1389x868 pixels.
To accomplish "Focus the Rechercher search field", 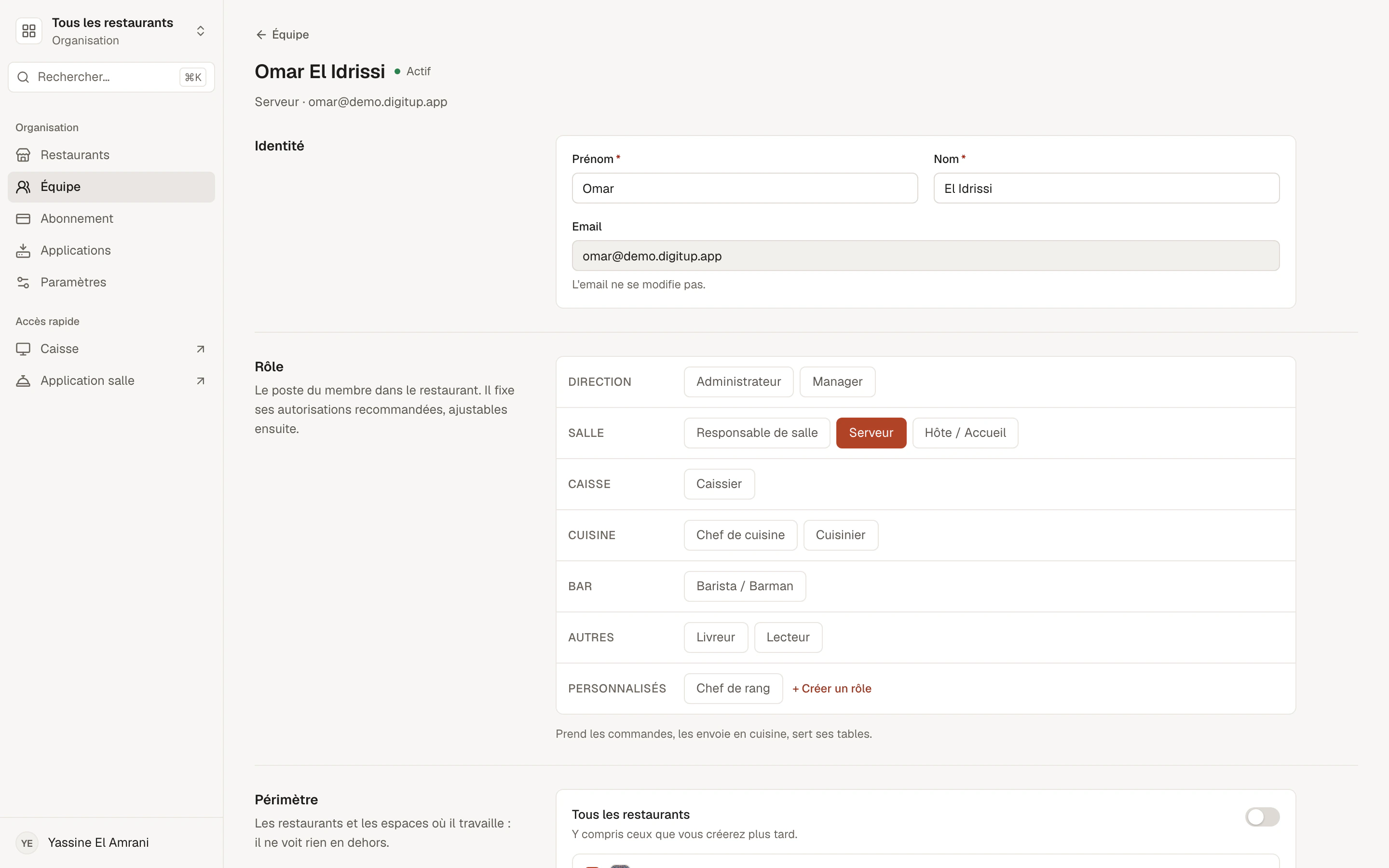I will 111,77.
